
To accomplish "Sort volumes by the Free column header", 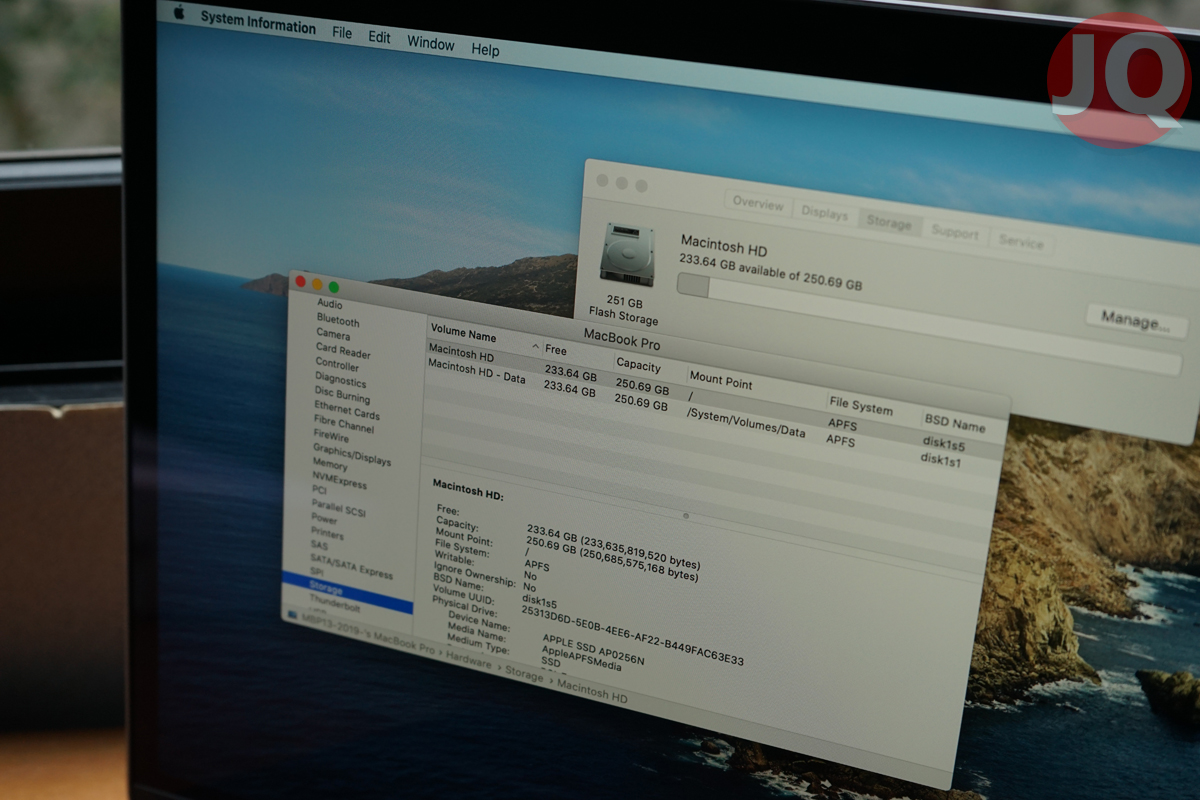I will tap(556, 351).
